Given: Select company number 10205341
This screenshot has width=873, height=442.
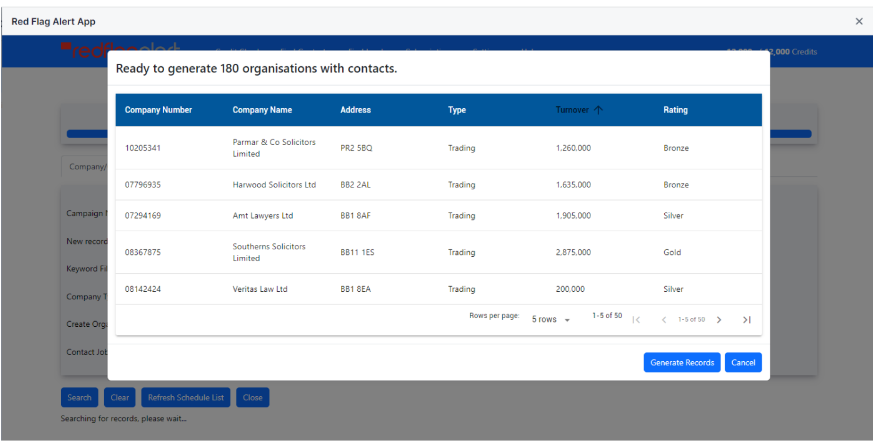Looking at the screenshot, I should click(143, 148).
